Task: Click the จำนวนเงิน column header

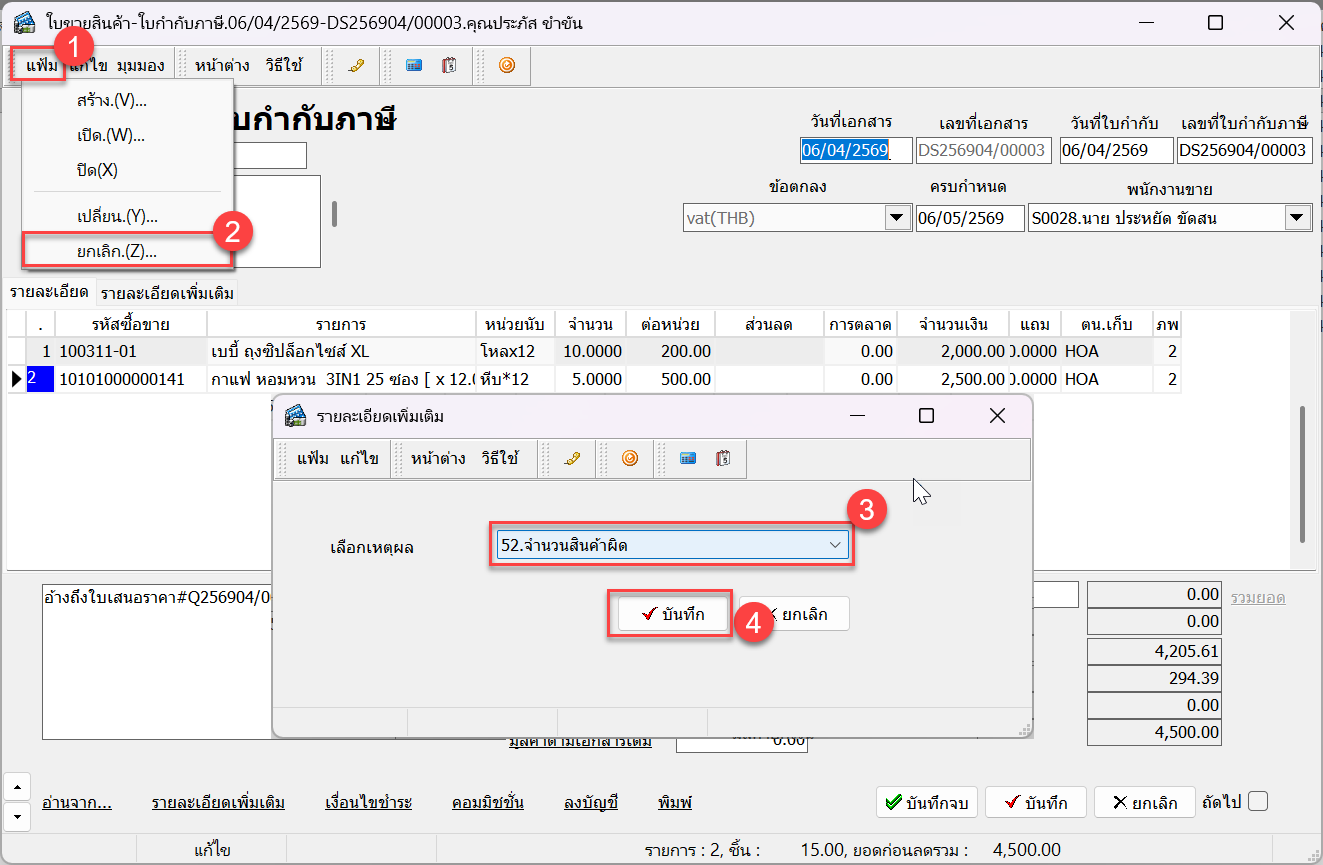Action: [x=952, y=324]
